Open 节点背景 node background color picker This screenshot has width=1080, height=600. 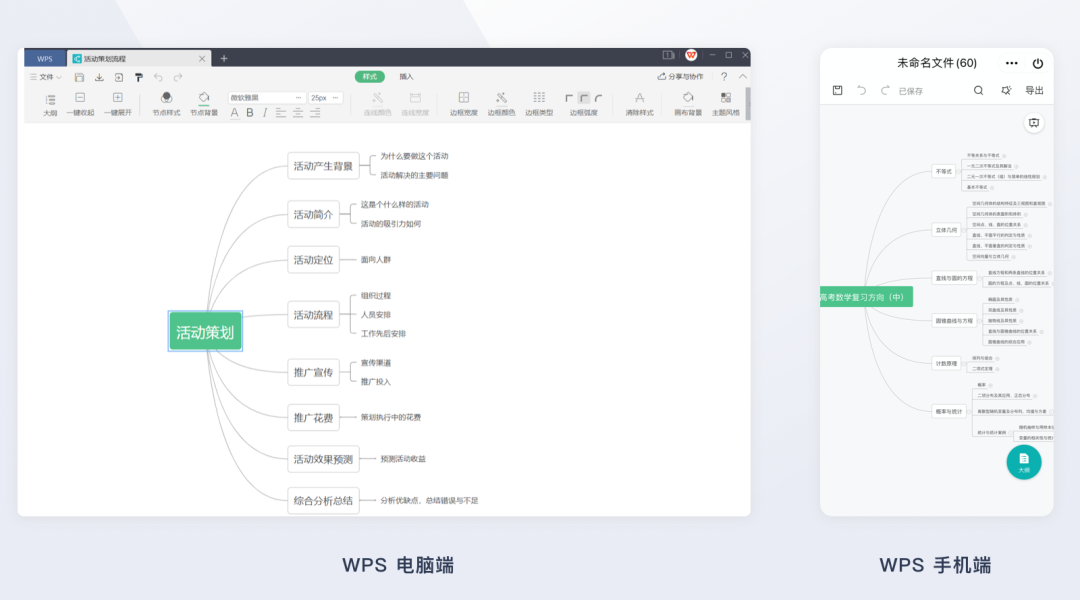[204, 98]
